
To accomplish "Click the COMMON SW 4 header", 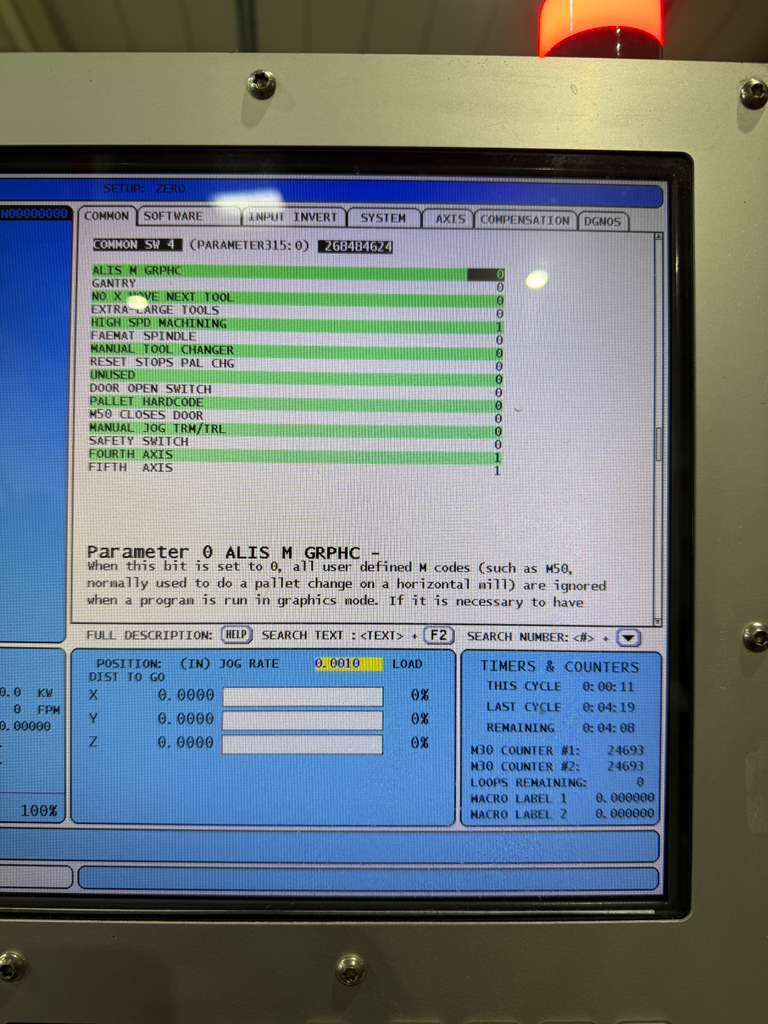I will click(x=137, y=245).
